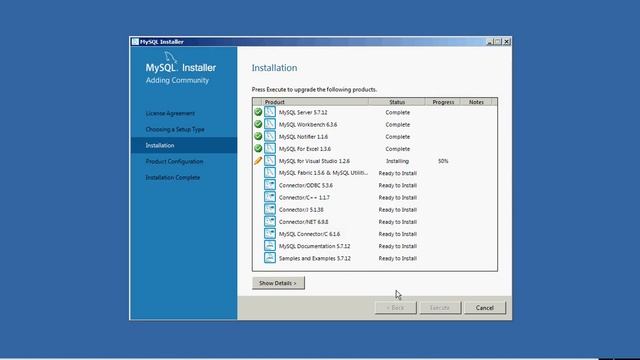The width and height of the screenshot is (640, 360).
Task: Select Samples and Examples 5.7.12 text
Action: pos(315,258)
